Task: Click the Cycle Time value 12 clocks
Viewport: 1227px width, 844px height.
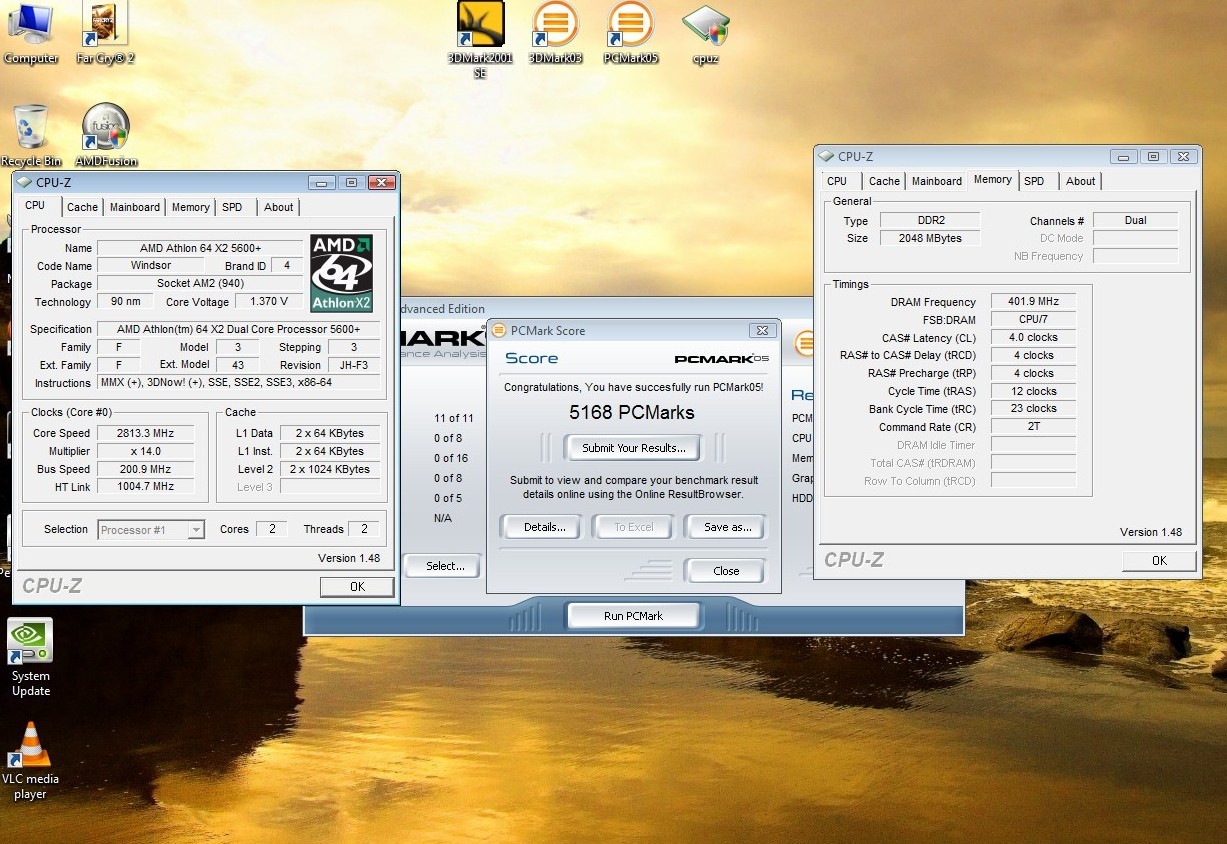Action: [x=1034, y=391]
